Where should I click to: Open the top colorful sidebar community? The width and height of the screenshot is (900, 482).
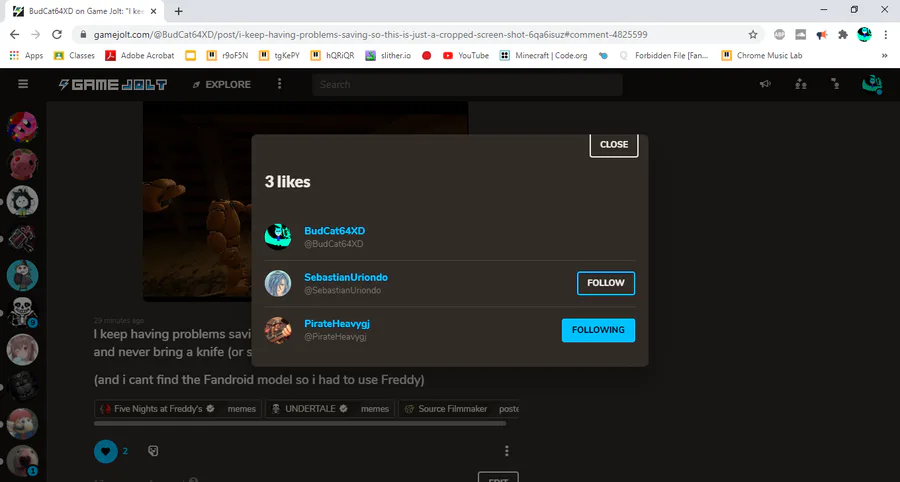tap(22, 127)
